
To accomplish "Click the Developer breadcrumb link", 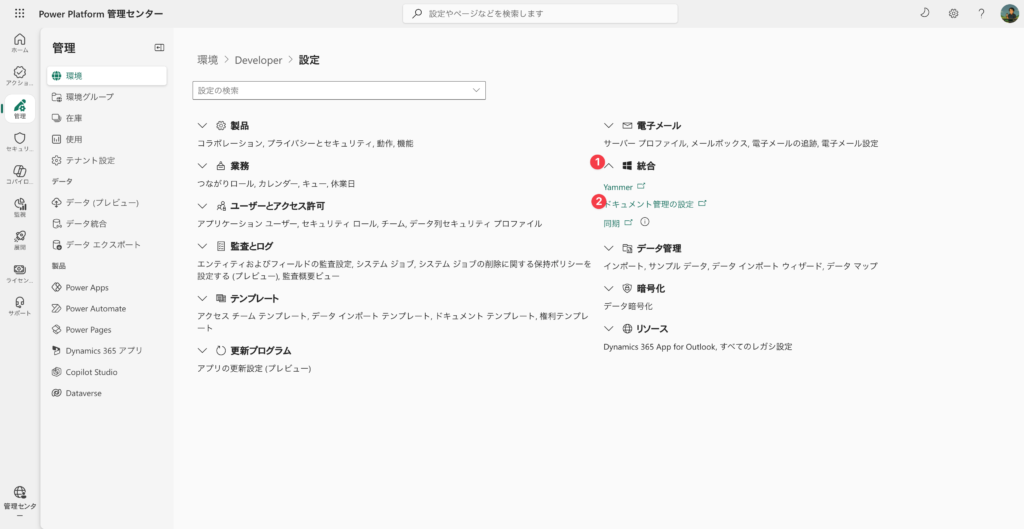I will click(x=258, y=60).
